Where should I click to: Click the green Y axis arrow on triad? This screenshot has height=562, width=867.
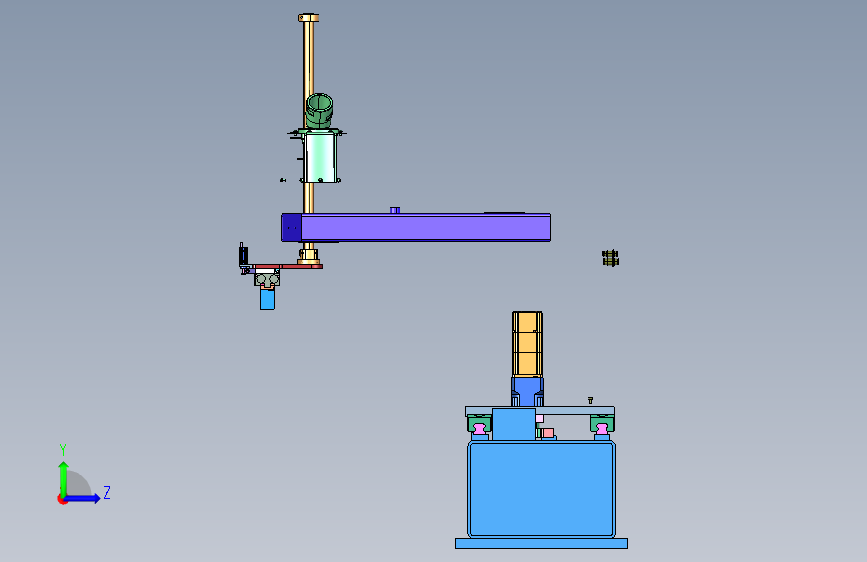click(64, 478)
